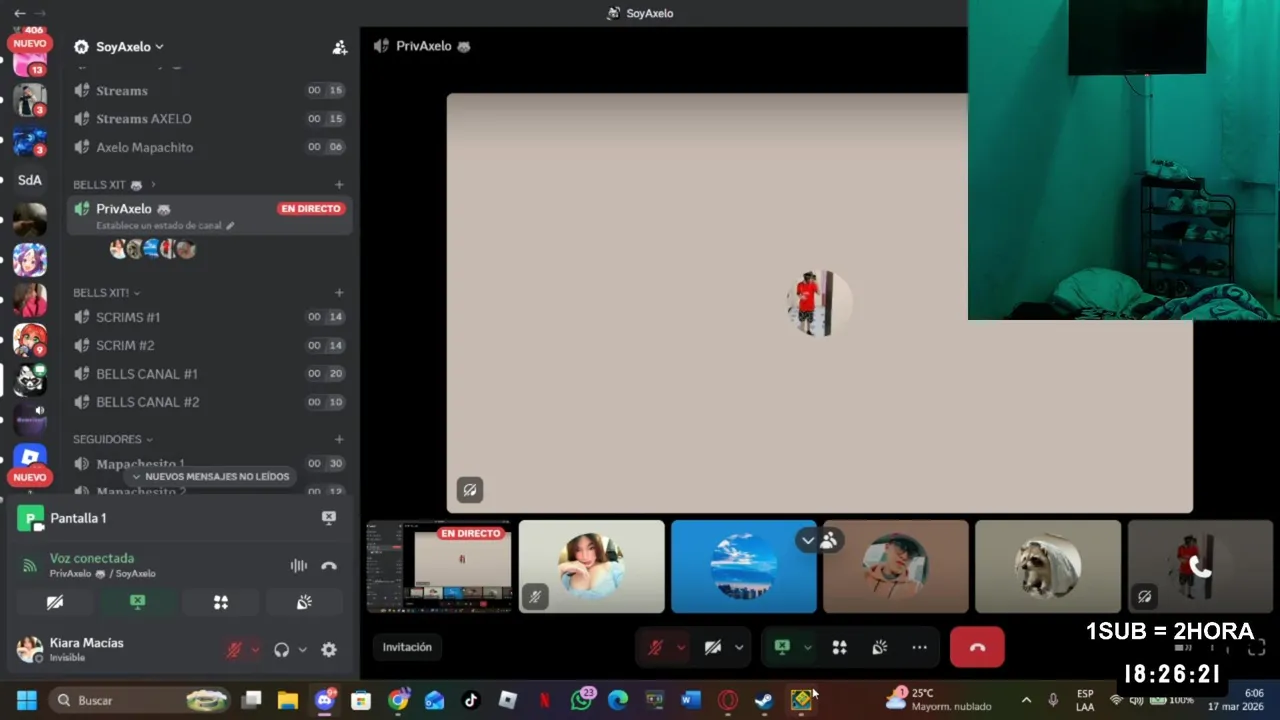
Task: Click the PrivAxelo channel title in call header
Action: click(x=424, y=46)
